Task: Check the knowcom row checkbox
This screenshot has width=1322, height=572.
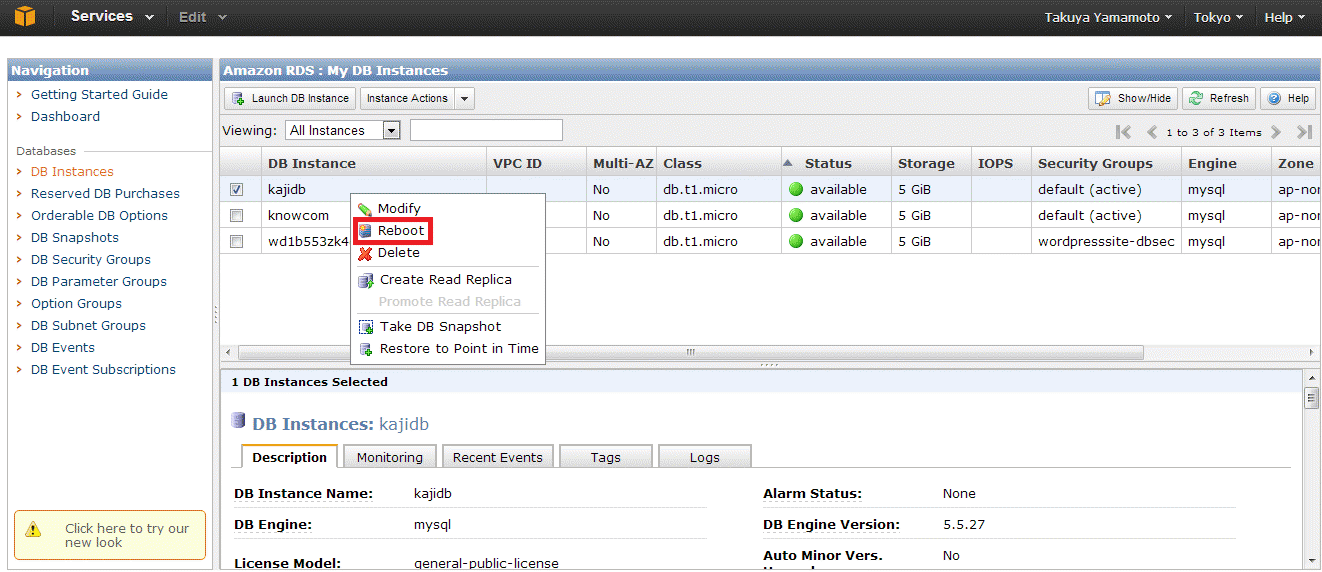Action: 237,215
